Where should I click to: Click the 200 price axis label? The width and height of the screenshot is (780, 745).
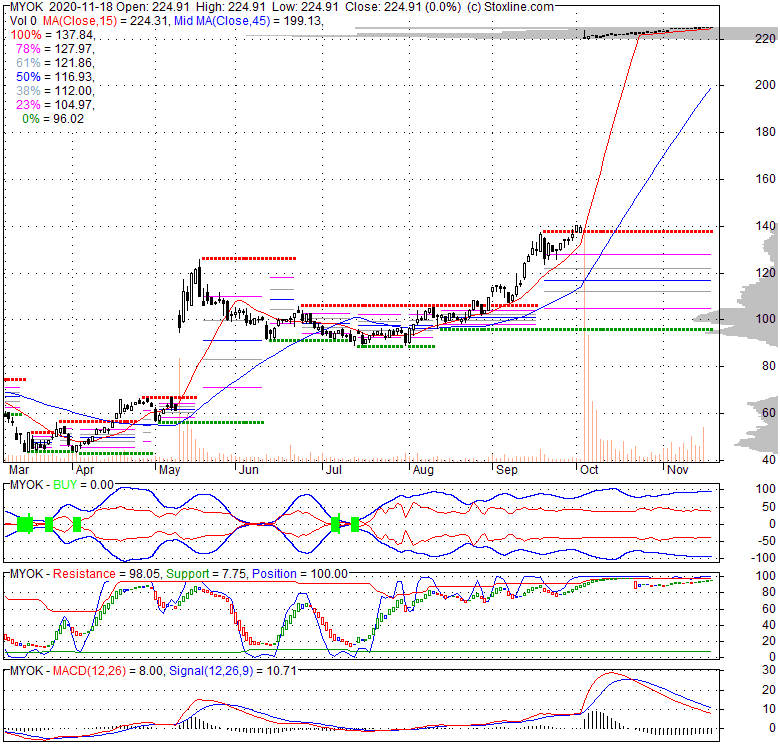765,85
